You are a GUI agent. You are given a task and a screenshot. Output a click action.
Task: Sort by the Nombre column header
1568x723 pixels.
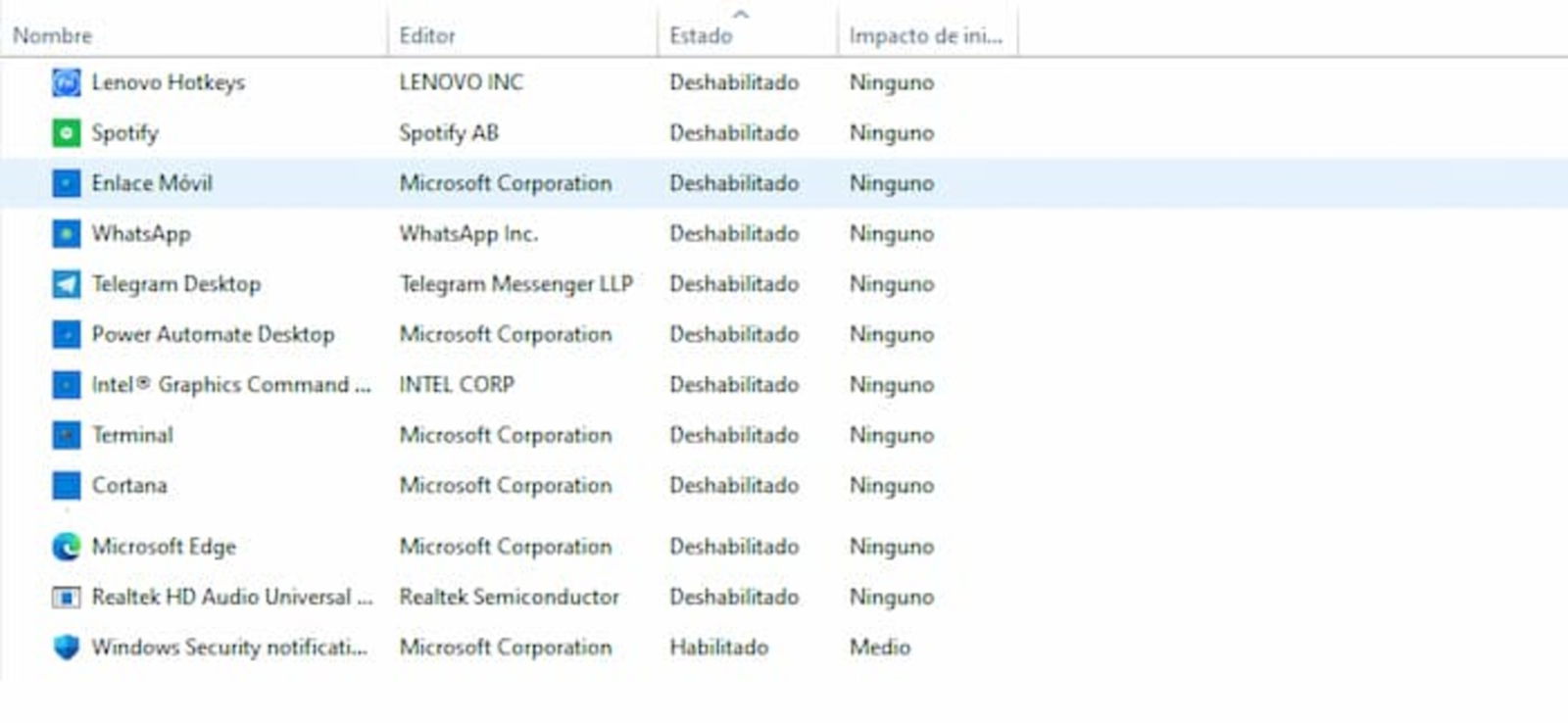(x=53, y=35)
